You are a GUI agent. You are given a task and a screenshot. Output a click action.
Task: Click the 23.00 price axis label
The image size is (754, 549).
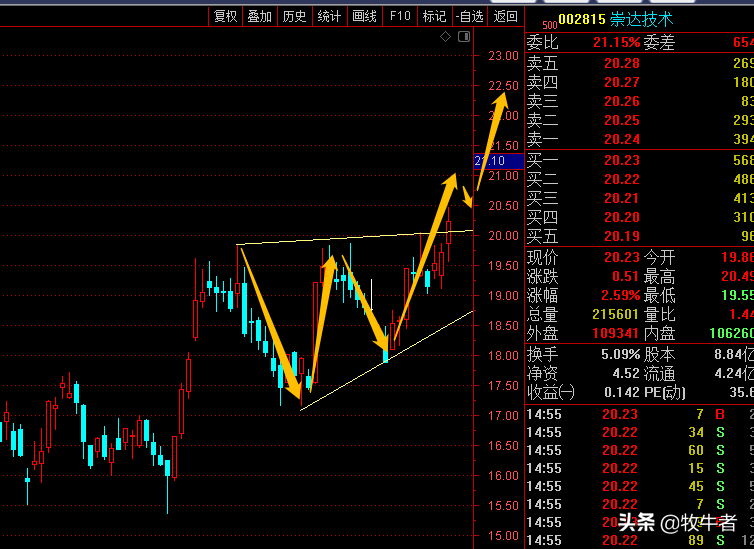[503, 56]
